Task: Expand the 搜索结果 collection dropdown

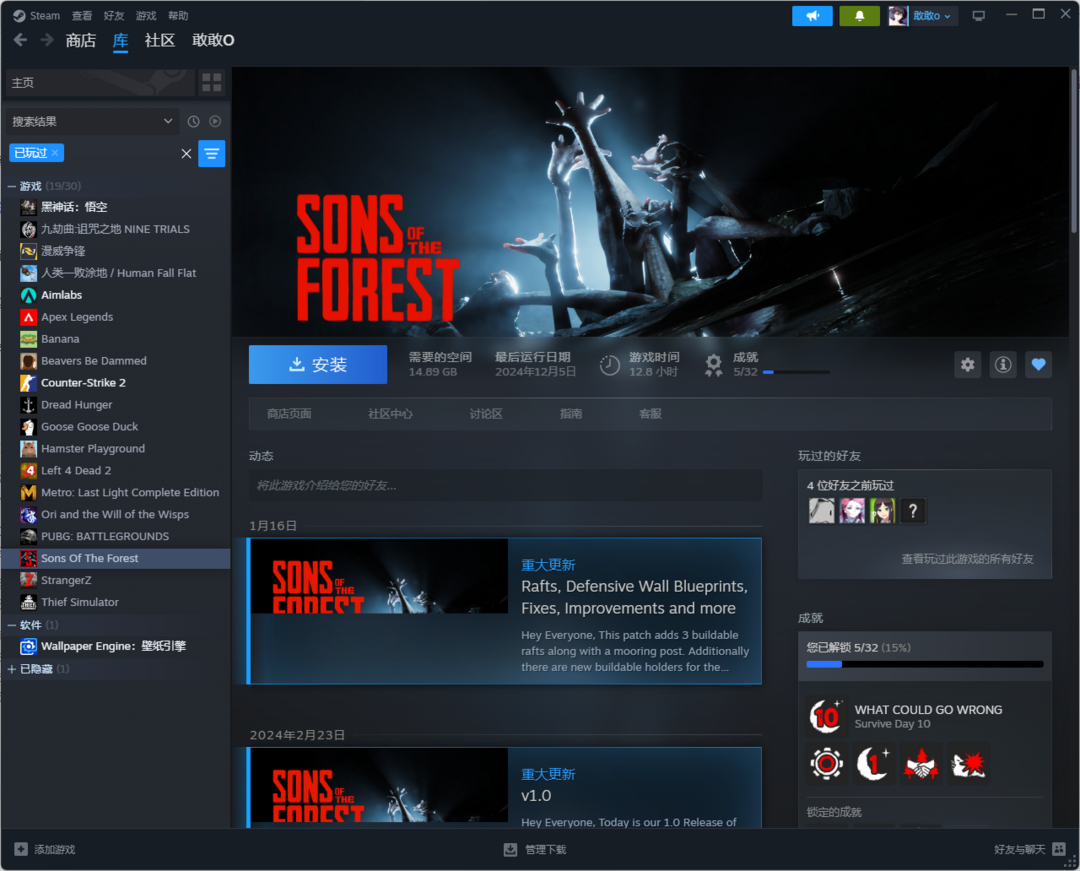Action: point(92,121)
